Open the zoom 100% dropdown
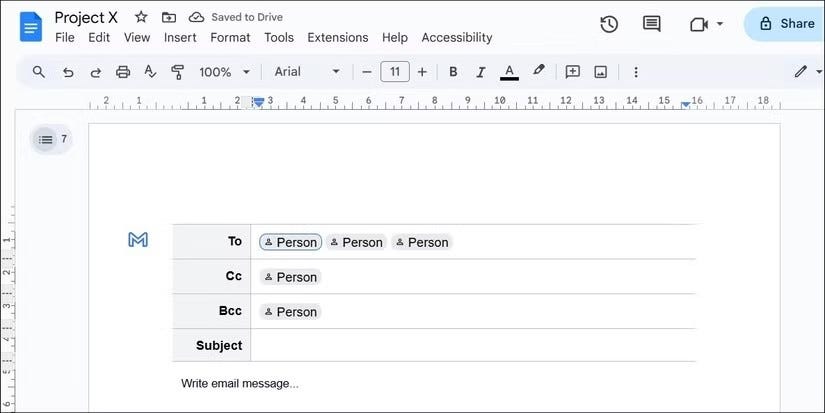Viewport: 825px width, 413px height. pos(224,72)
